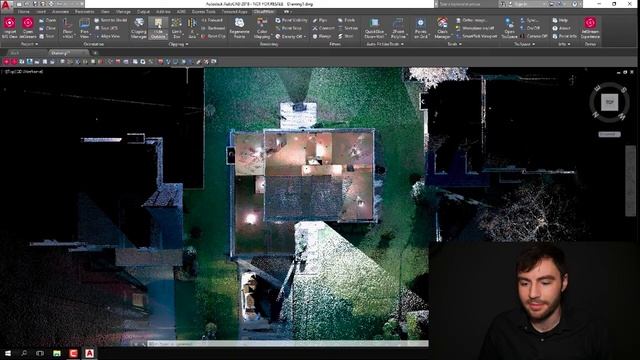
Task: Toggle the Density Off setting
Action: point(290,36)
